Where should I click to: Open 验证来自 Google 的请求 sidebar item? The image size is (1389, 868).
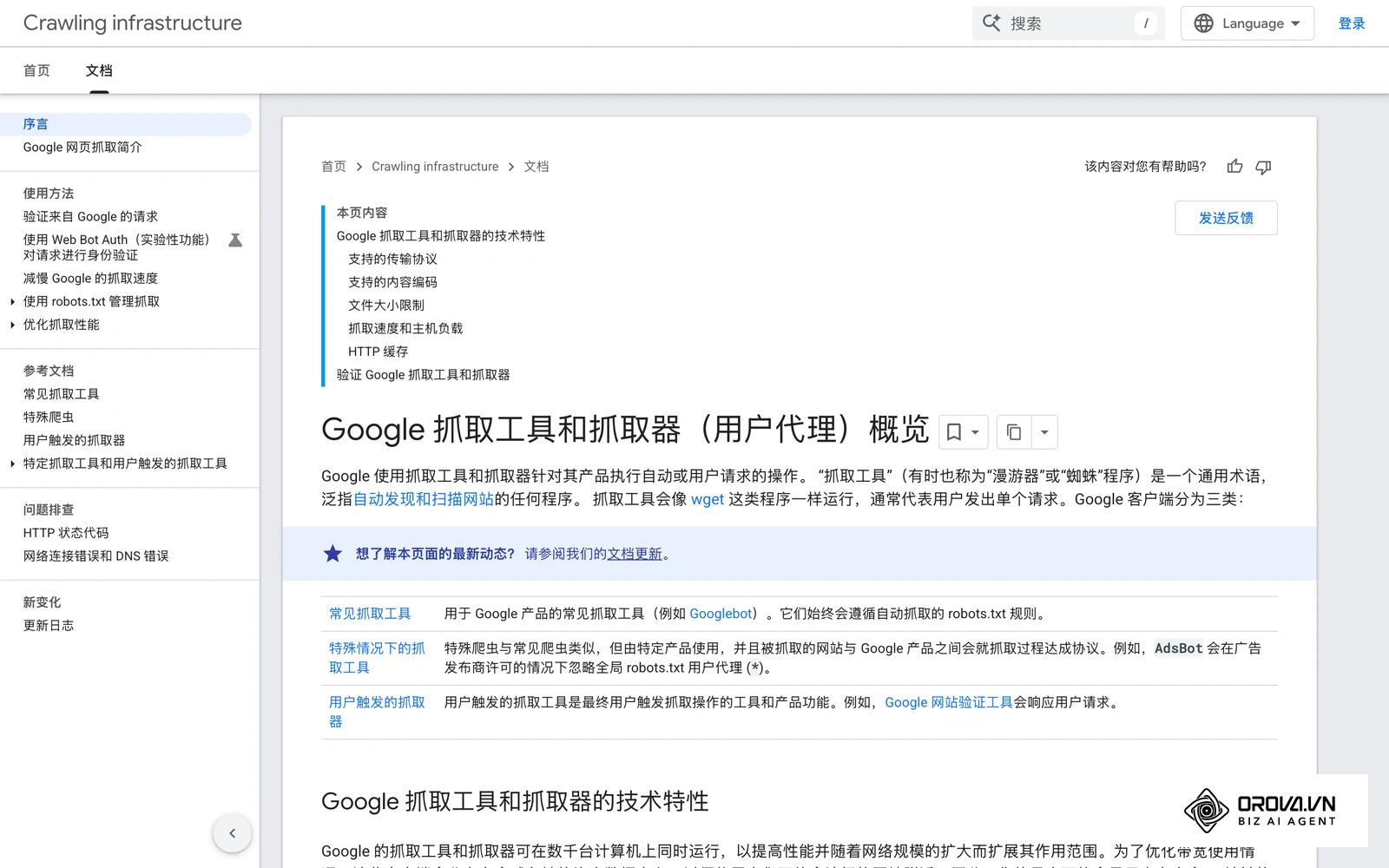pyautogui.click(x=90, y=217)
